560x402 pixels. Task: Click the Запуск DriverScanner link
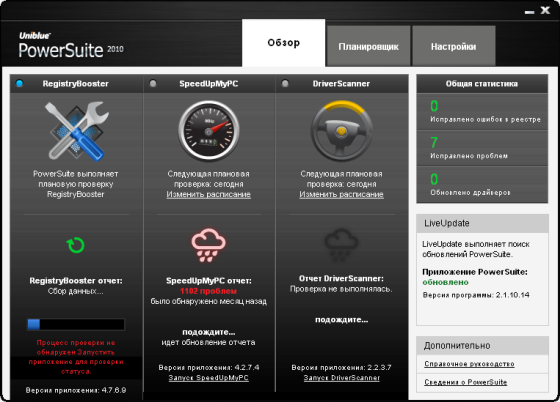pos(342,378)
